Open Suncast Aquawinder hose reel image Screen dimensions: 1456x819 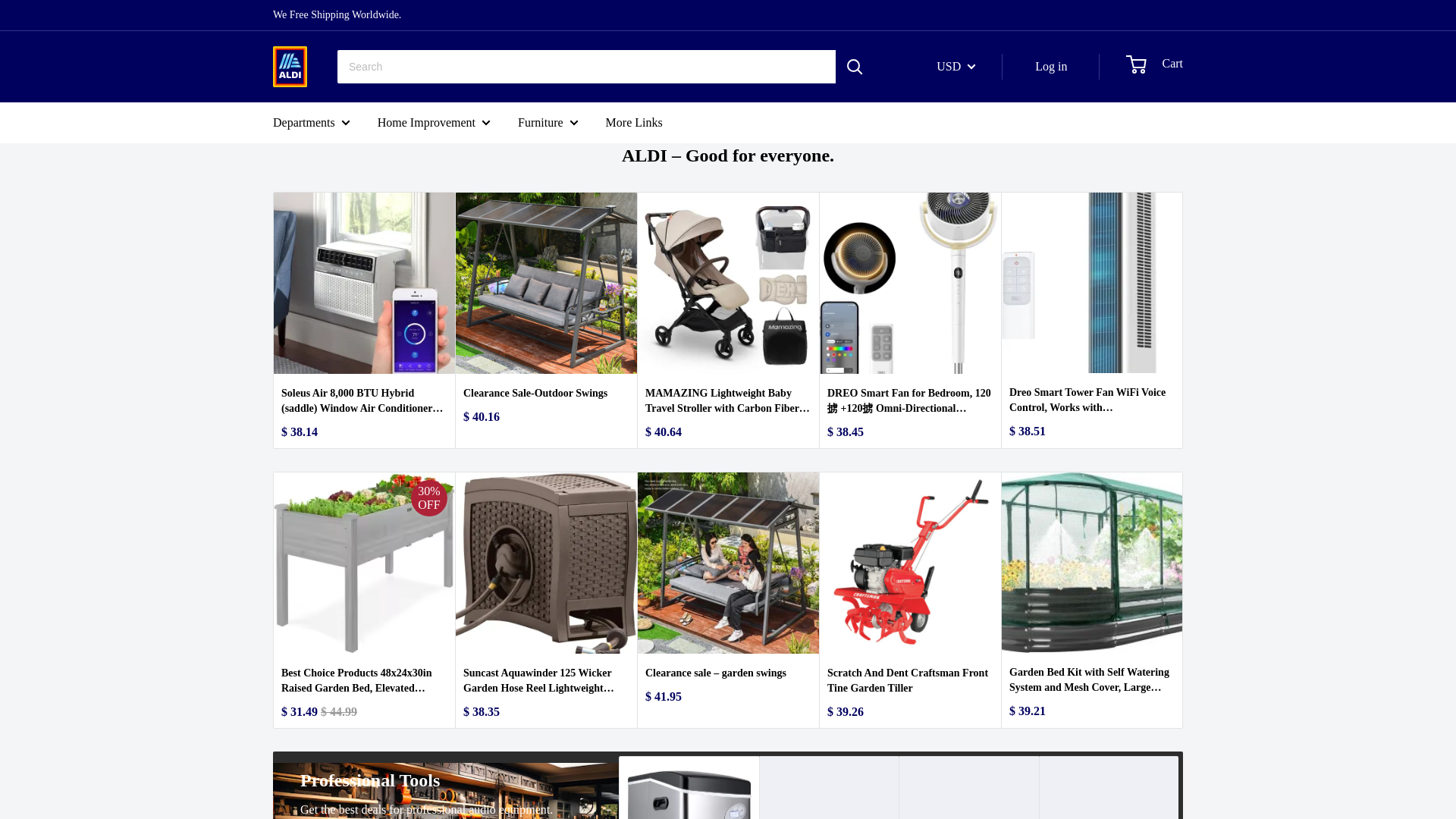tap(546, 563)
